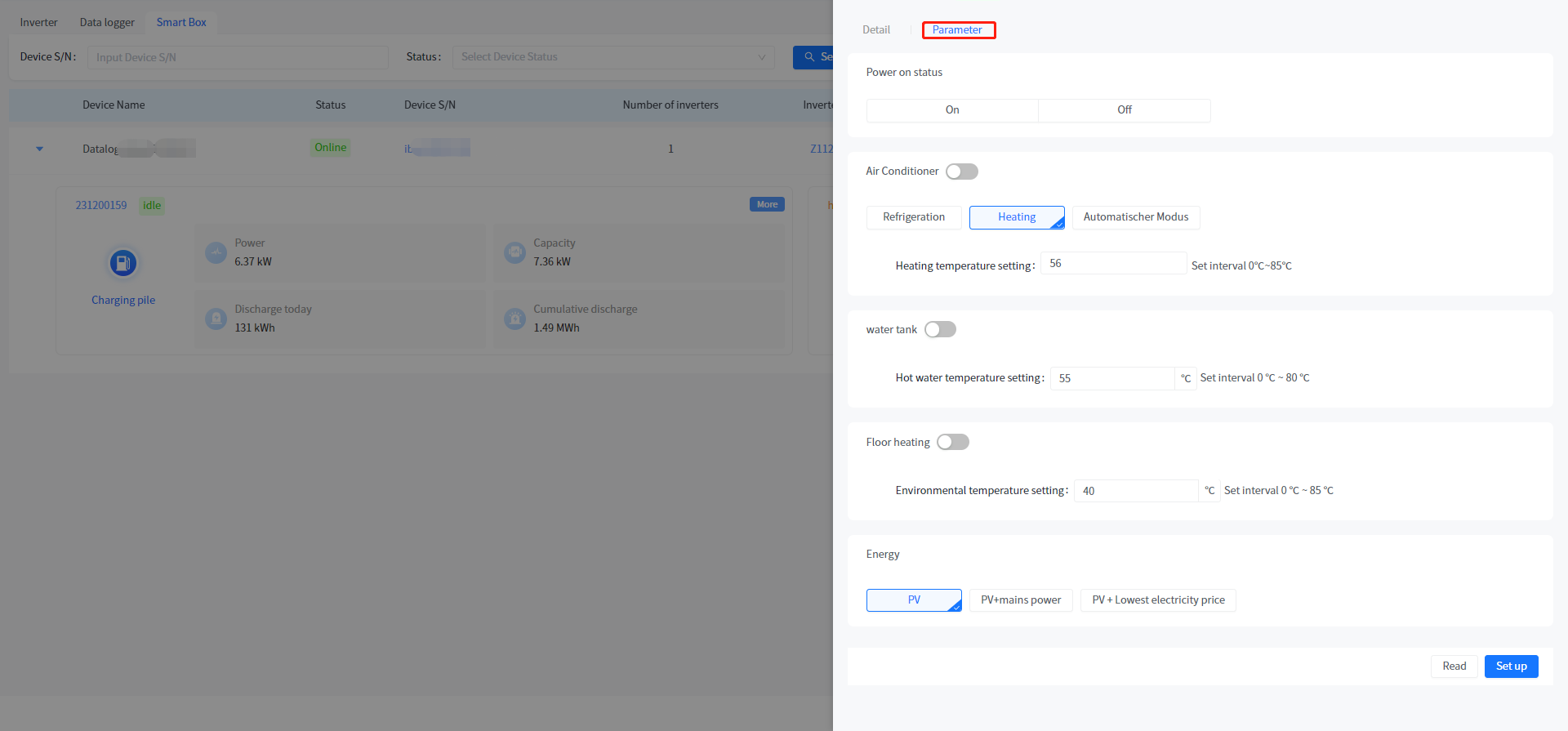Turn on the Floor heating switch
Image resolution: width=1568 pixels, height=731 pixels.
coord(952,443)
